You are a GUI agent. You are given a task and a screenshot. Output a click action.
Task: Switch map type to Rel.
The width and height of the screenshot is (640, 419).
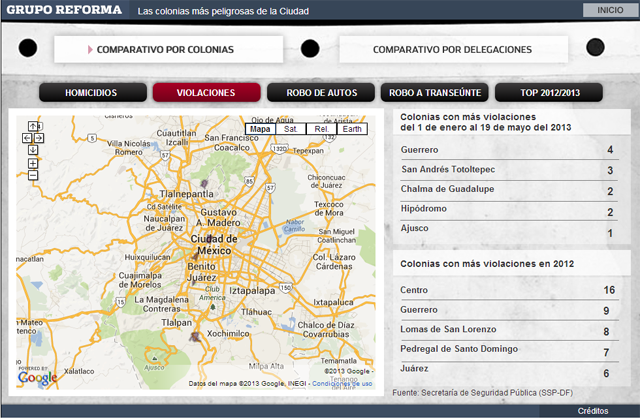tap(321, 128)
